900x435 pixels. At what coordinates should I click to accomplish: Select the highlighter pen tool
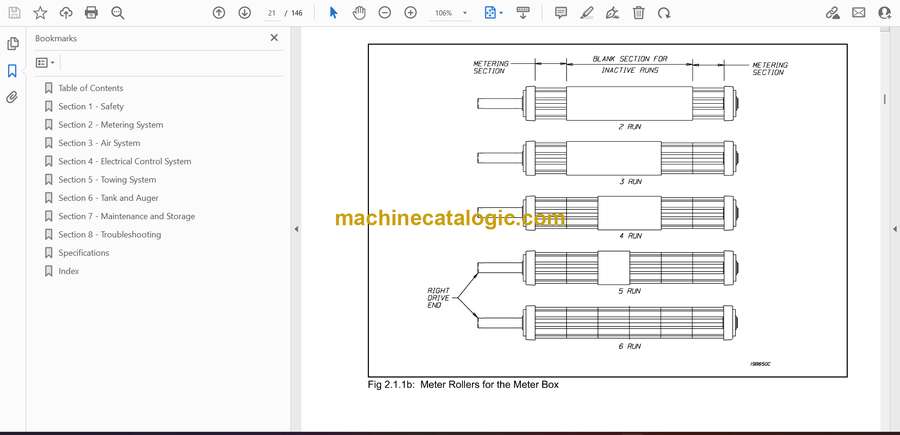click(x=587, y=13)
